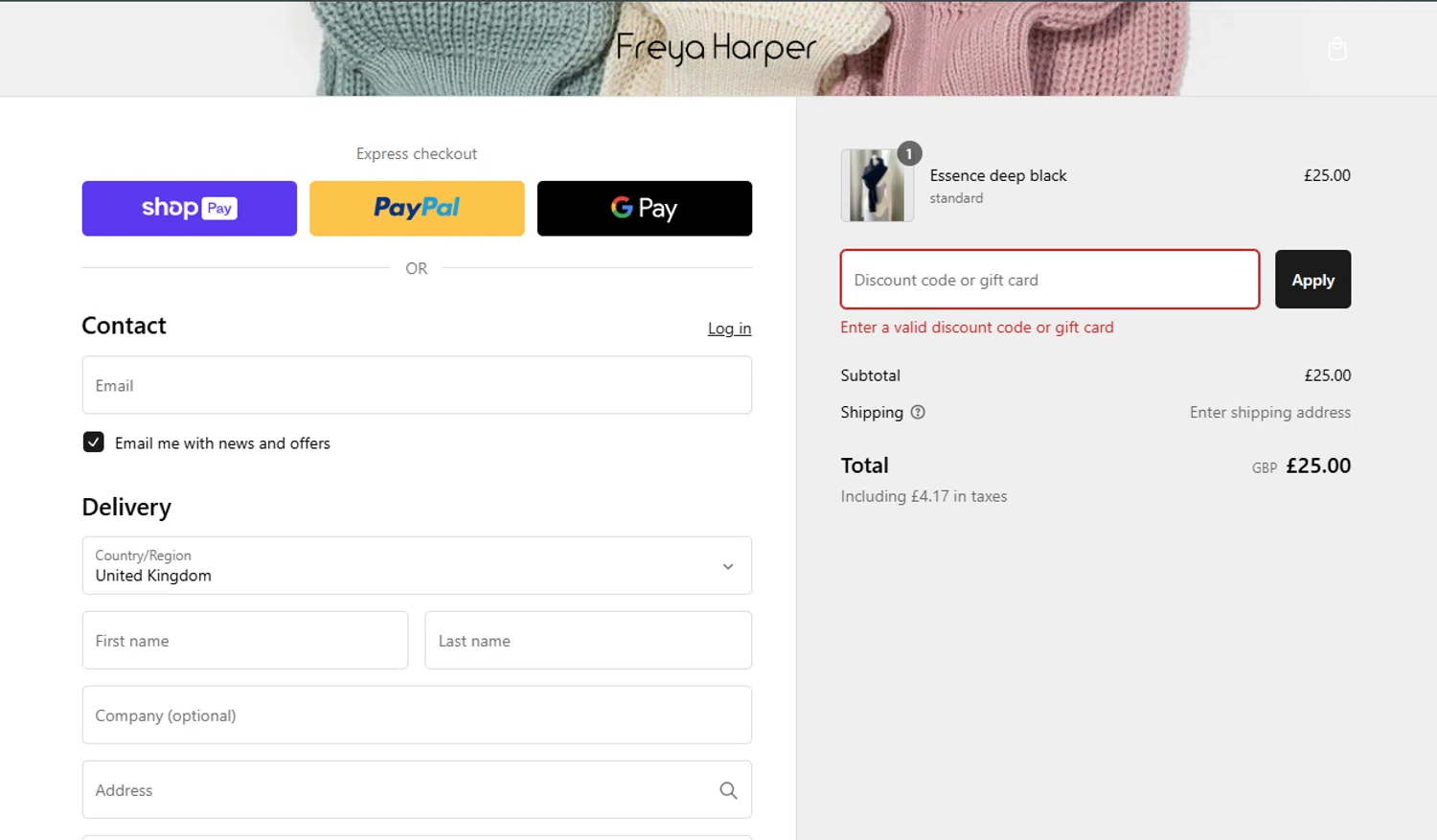This screenshot has width=1437, height=840.
Task: Click the Freya Harper store logo
Action: pos(716,49)
